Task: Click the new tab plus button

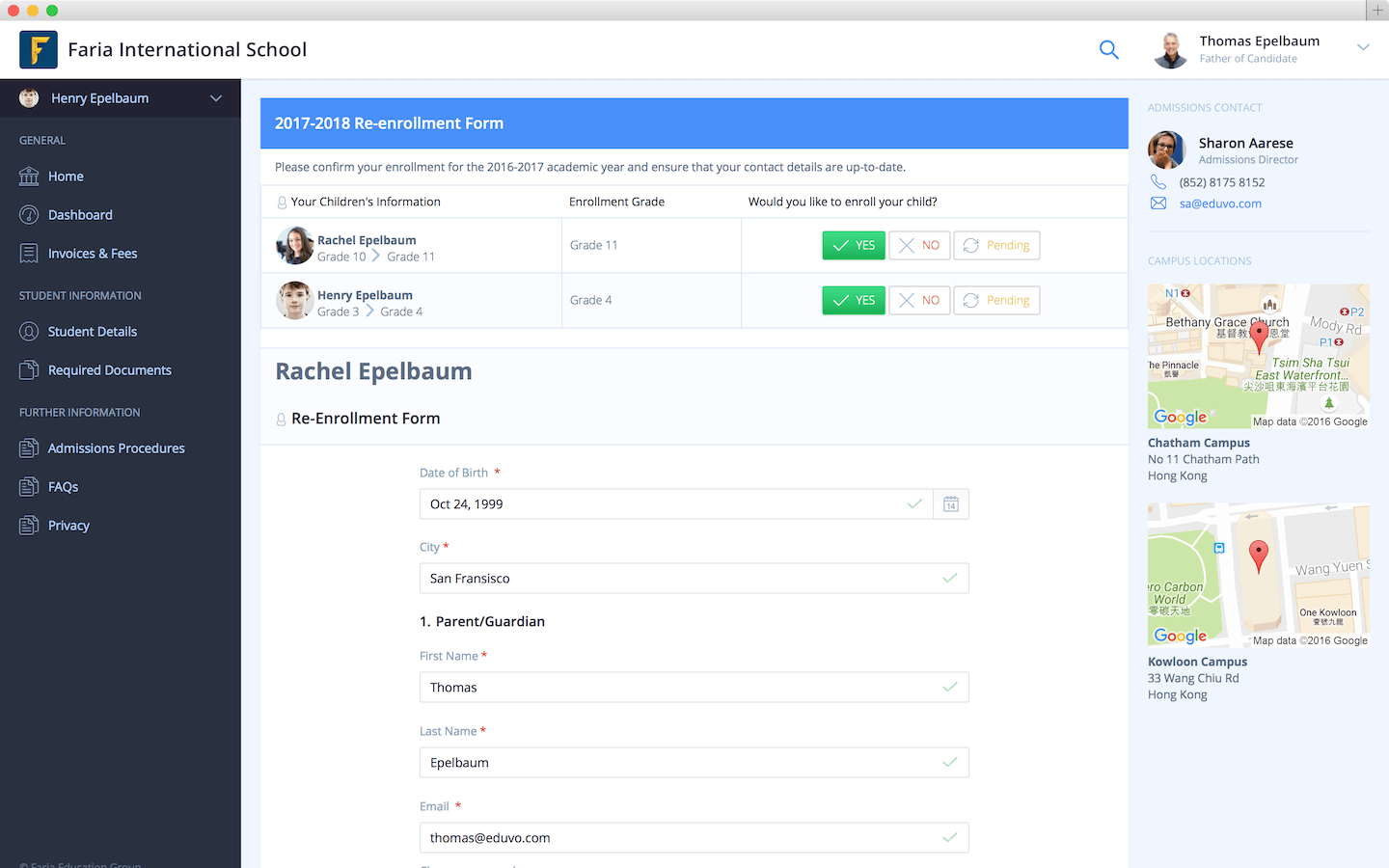Action: 1377,10
